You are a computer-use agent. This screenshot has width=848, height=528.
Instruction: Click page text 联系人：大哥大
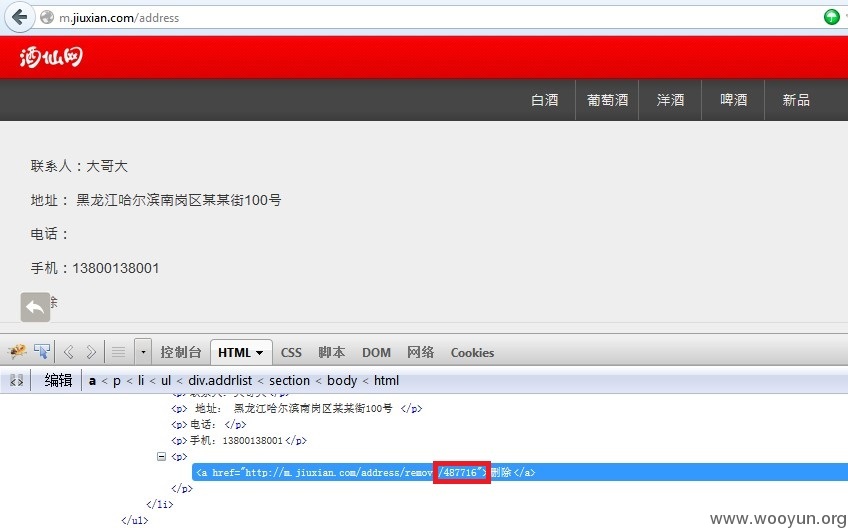click(79, 166)
